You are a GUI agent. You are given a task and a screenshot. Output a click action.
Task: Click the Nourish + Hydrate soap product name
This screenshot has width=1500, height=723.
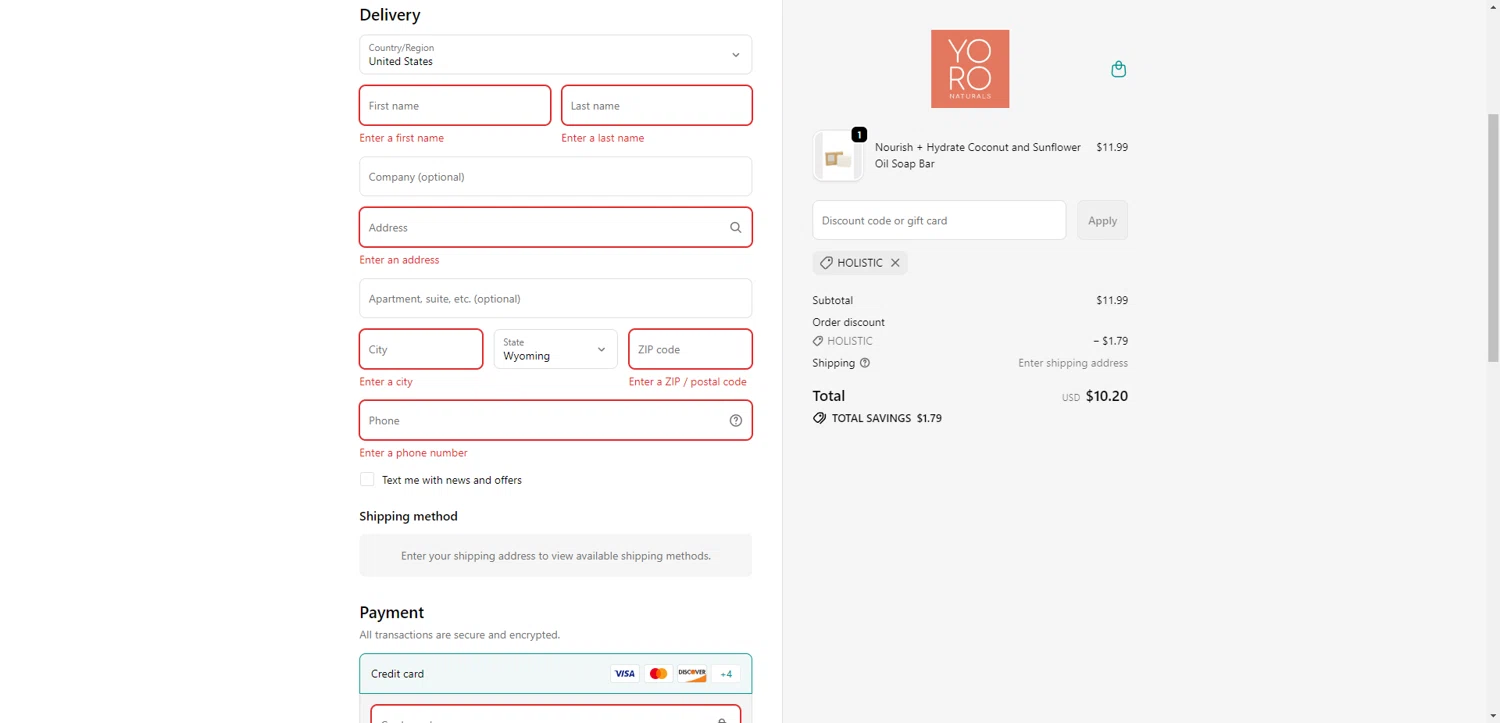click(x=978, y=155)
